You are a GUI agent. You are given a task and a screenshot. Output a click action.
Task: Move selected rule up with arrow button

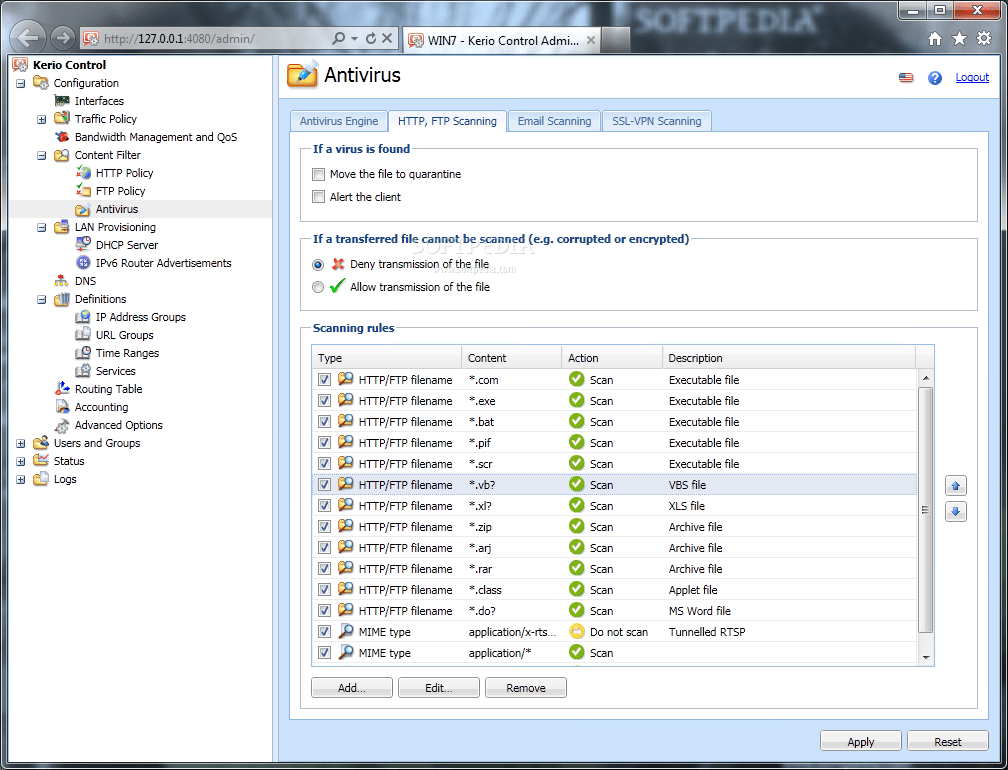pyautogui.click(x=955, y=486)
